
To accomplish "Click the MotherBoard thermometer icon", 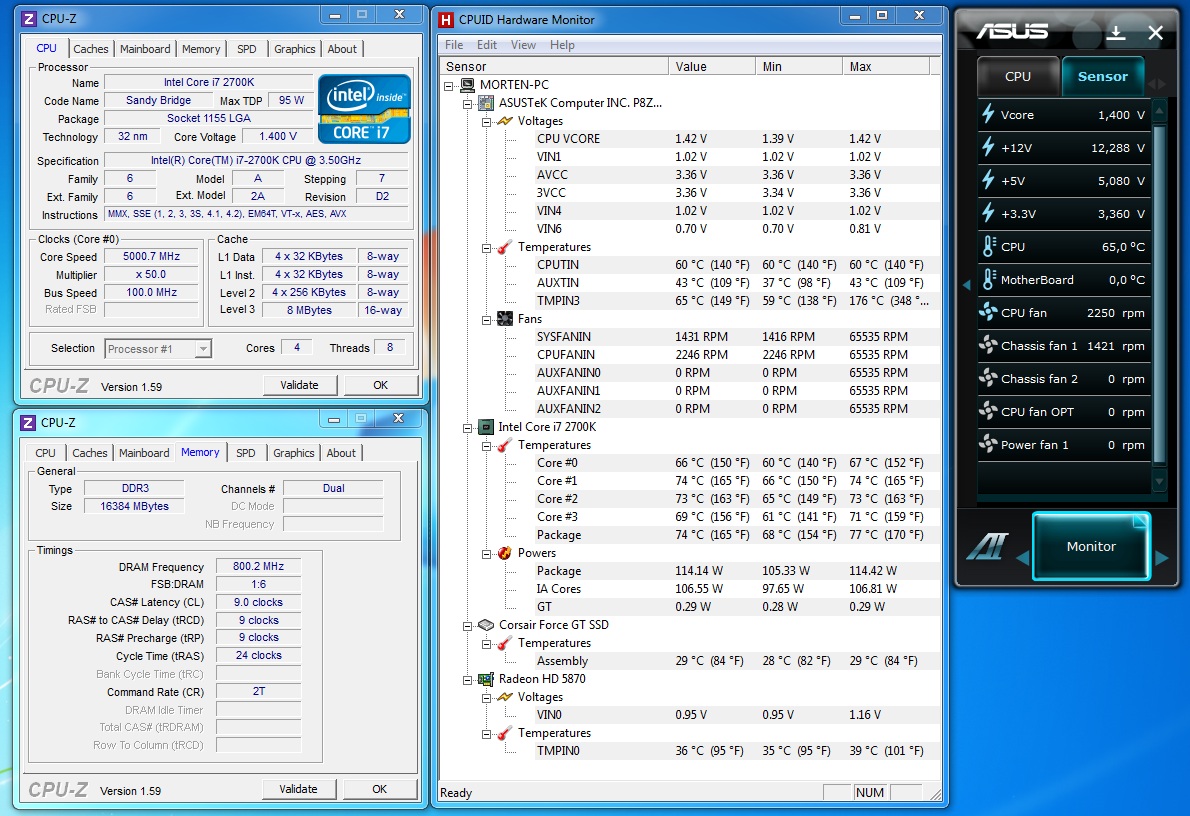I will pyautogui.click(x=988, y=279).
